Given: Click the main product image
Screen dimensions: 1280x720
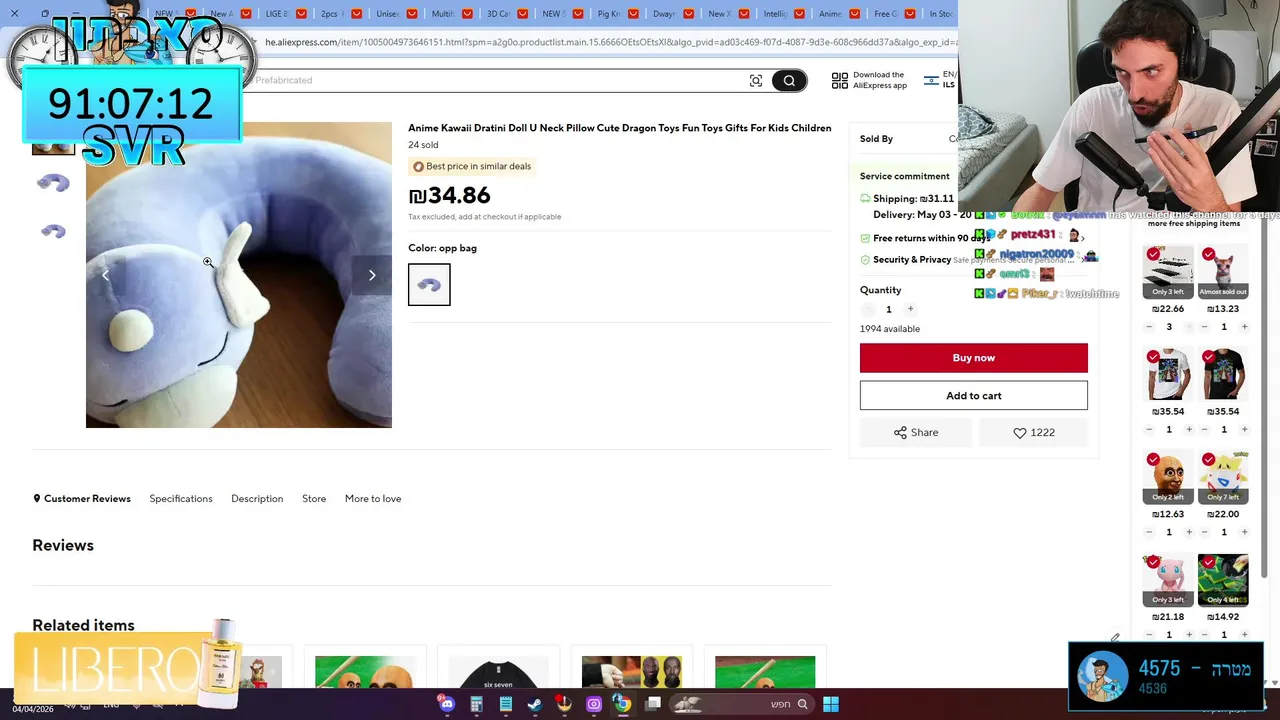Looking at the screenshot, I should (239, 275).
